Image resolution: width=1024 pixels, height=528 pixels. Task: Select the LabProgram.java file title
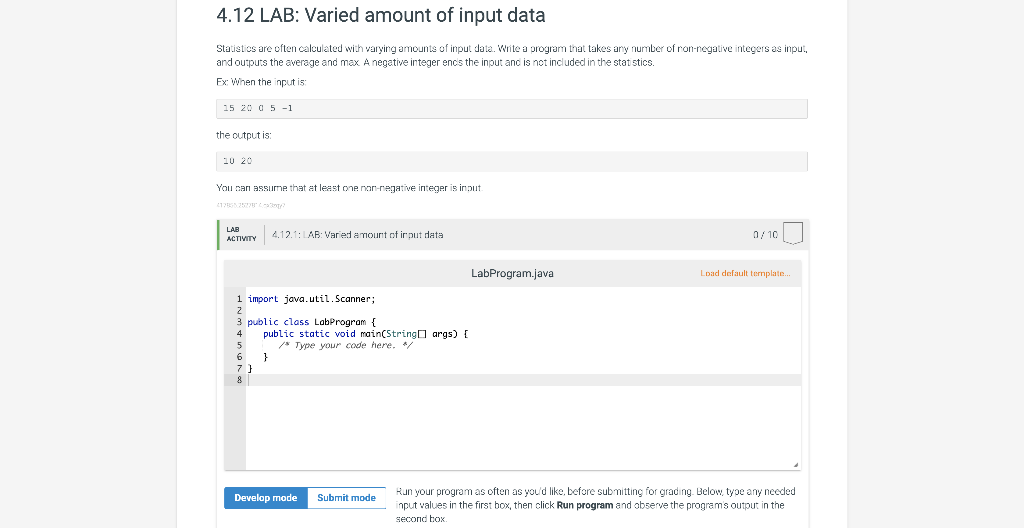tap(511, 272)
